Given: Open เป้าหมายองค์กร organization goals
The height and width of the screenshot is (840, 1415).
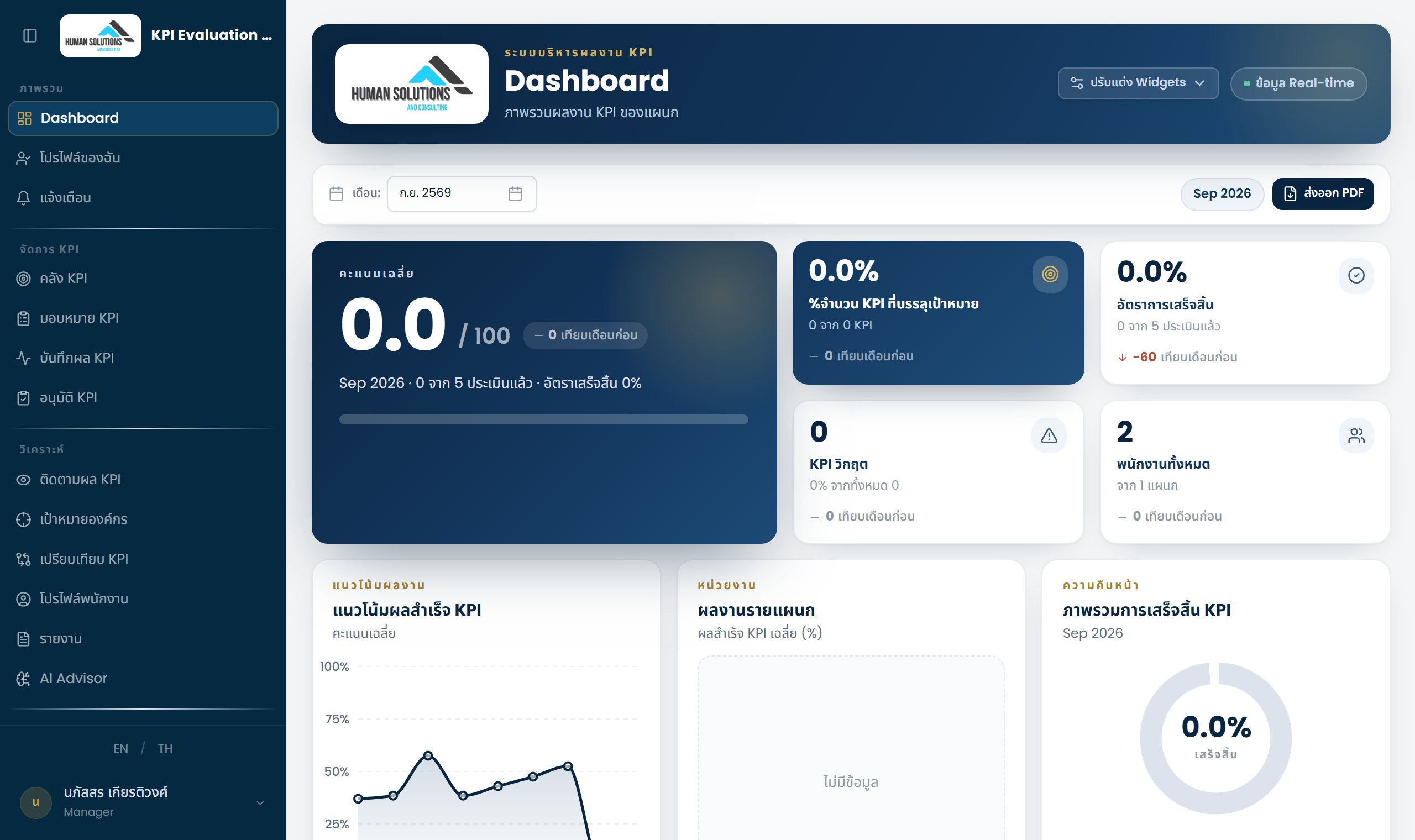Looking at the screenshot, I should point(143,519).
